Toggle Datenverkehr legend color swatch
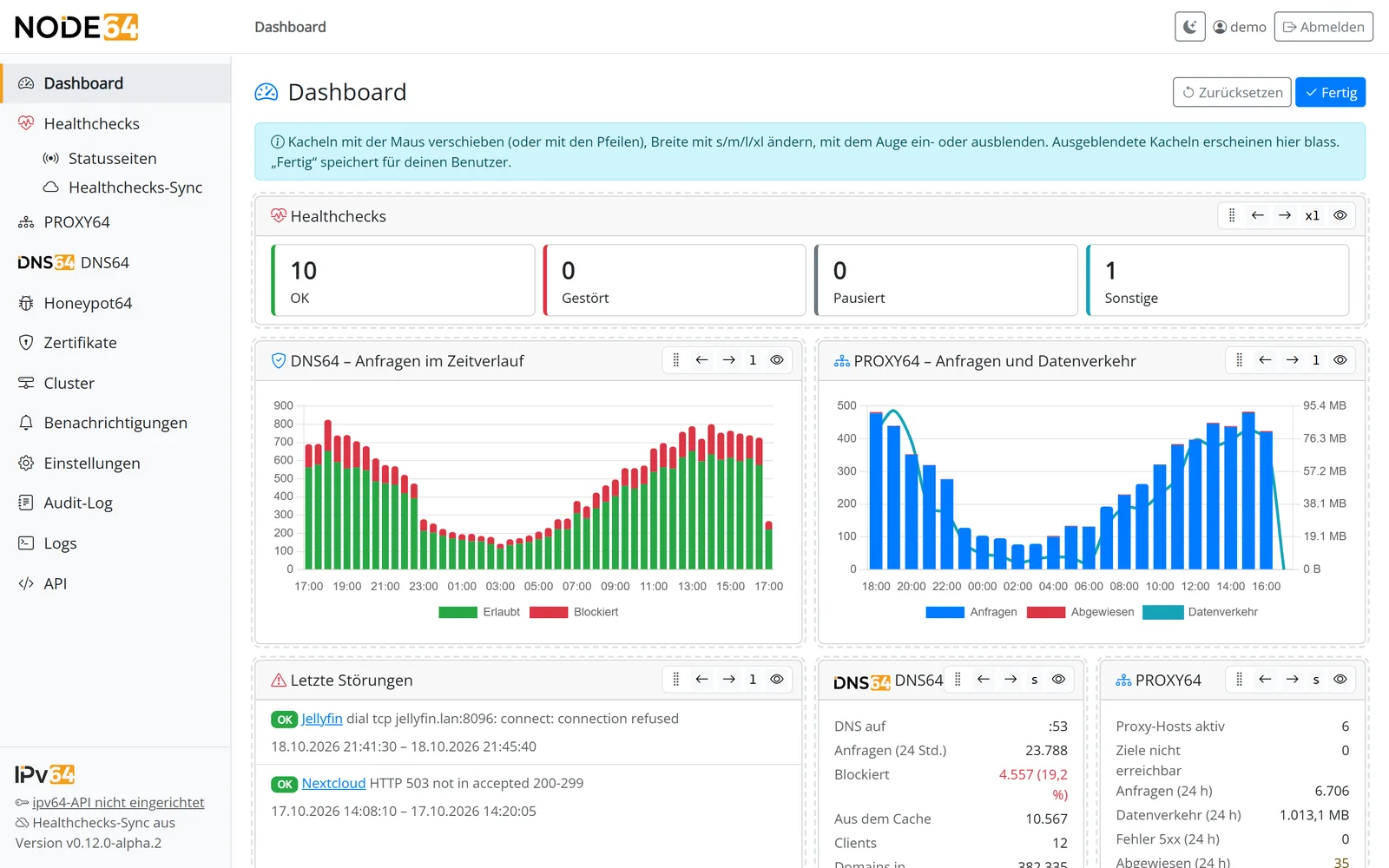 point(1163,612)
